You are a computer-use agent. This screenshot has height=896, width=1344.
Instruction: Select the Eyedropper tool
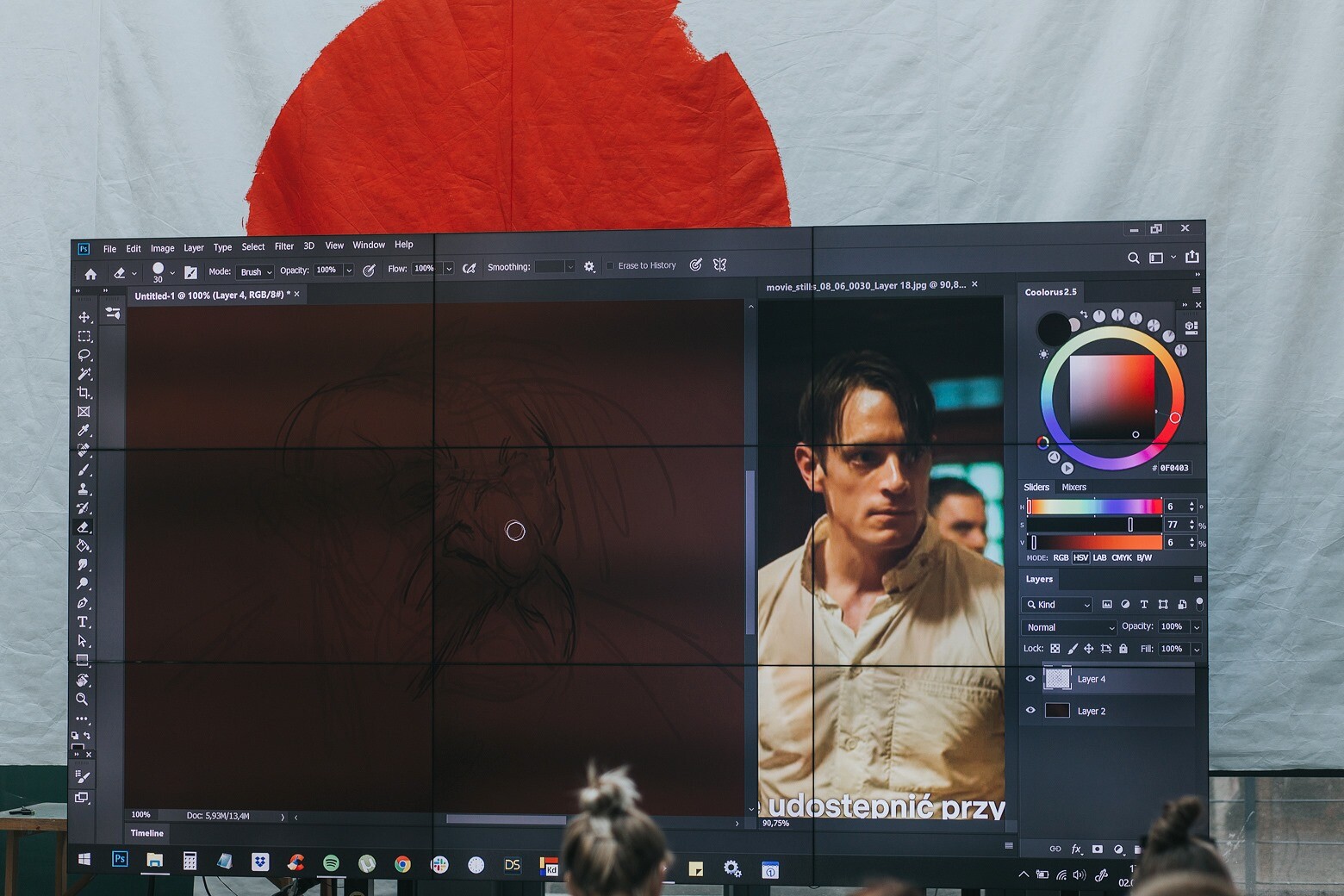(x=84, y=431)
